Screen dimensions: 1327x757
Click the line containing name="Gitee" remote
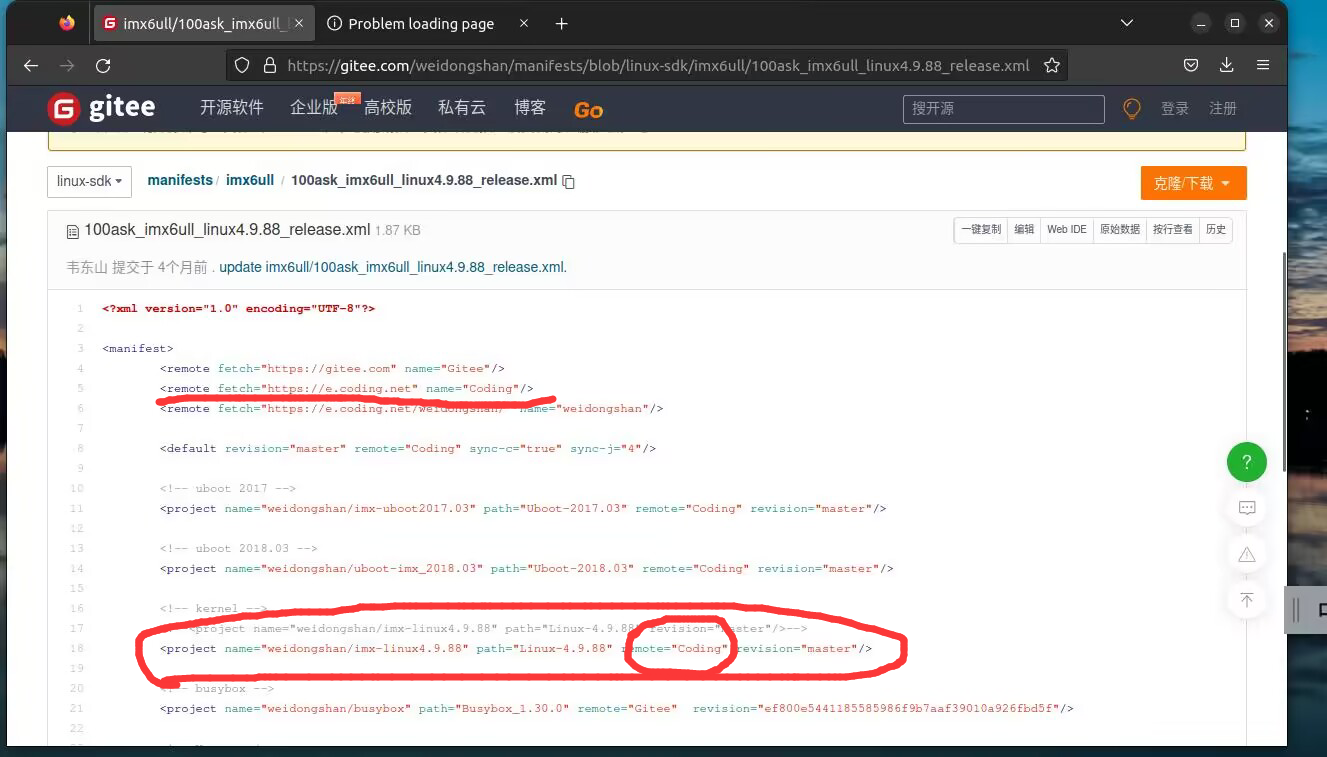(x=332, y=368)
